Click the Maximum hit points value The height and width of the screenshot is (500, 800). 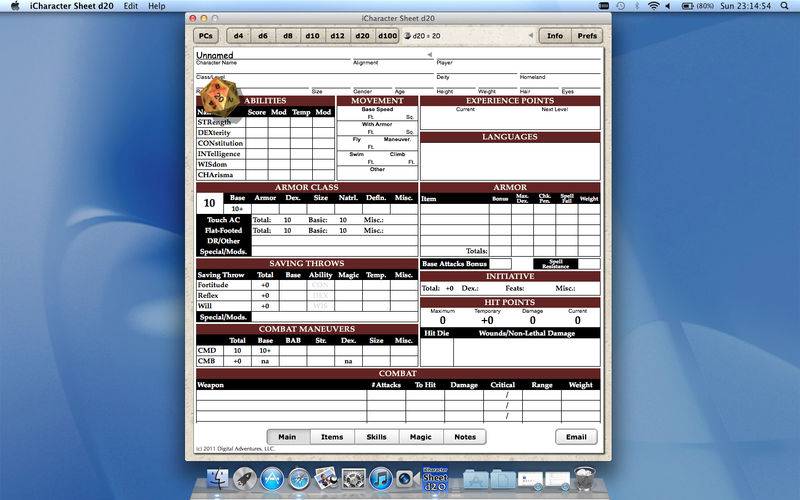(442, 320)
